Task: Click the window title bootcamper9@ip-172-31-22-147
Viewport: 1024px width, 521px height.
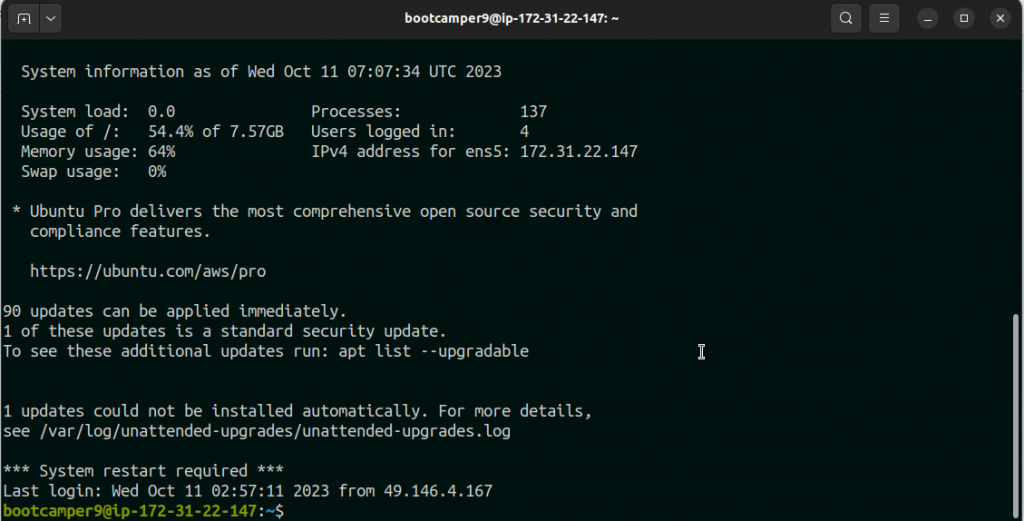Action: coord(511,18)
